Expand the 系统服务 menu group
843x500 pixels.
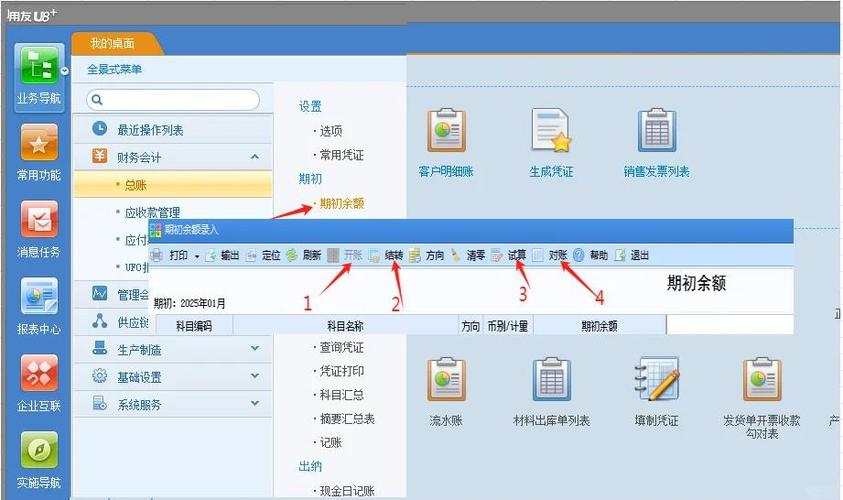255,404
